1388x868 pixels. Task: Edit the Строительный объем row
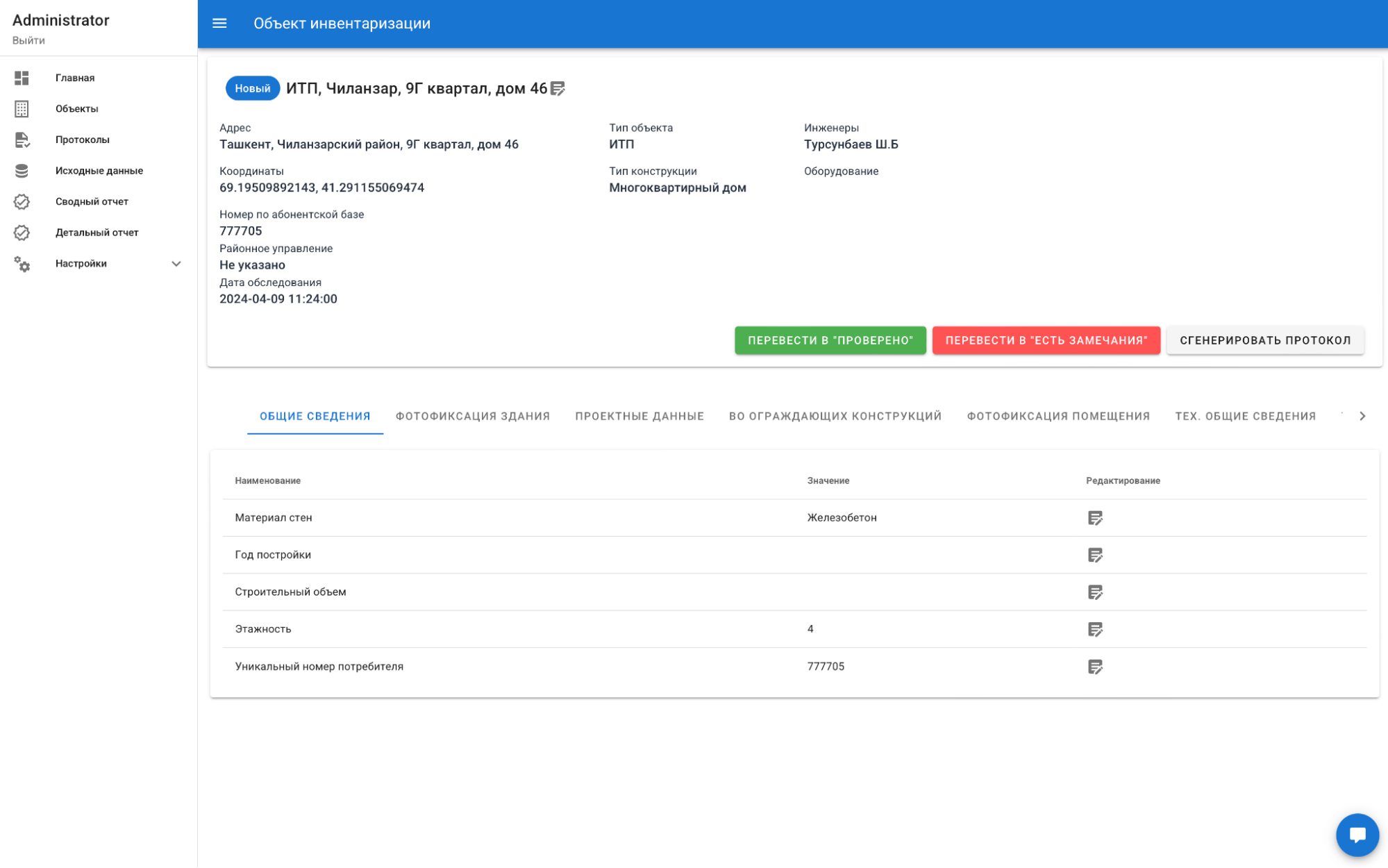point(1095,592)
